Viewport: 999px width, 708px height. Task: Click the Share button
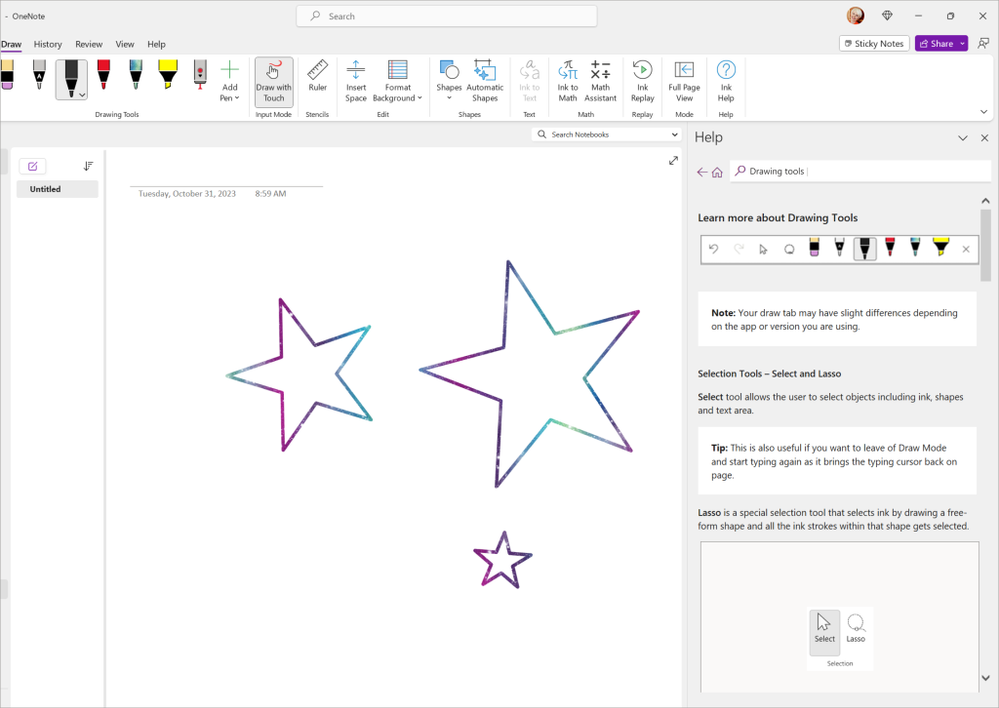click(936, 43)
